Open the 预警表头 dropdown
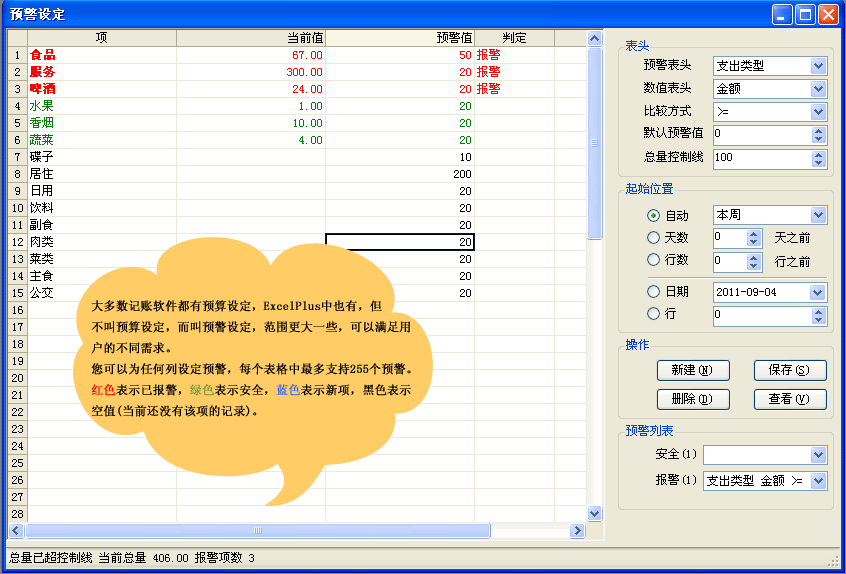 pyautogui.click(x=818, y=66)
